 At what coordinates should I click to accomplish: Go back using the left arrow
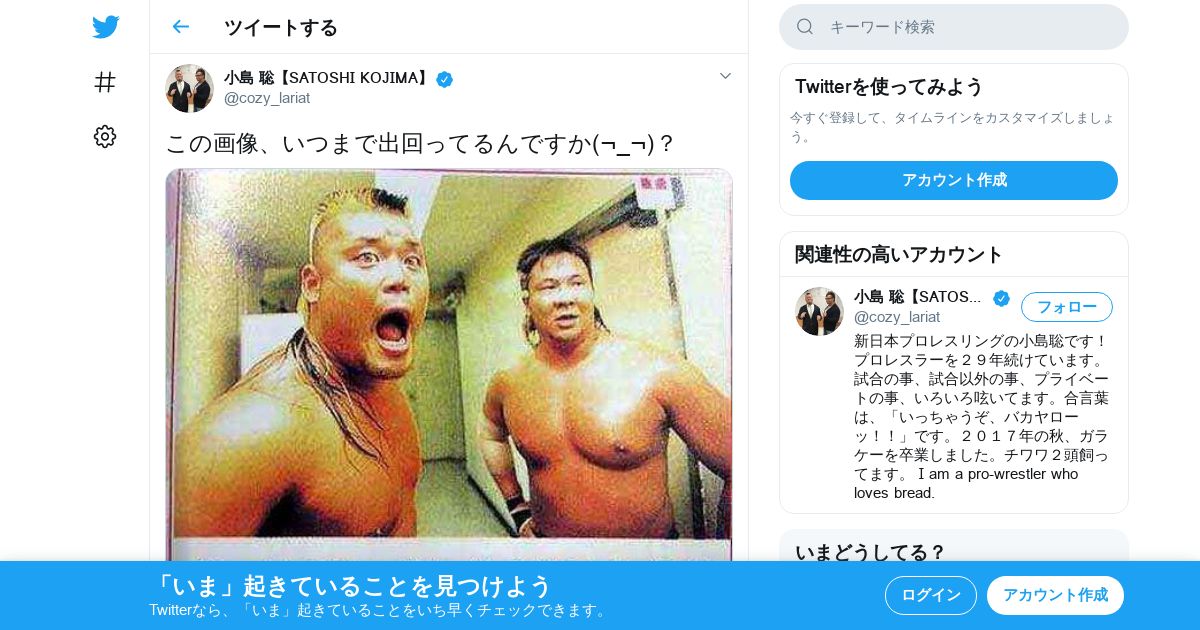click(x=180, y=27)
